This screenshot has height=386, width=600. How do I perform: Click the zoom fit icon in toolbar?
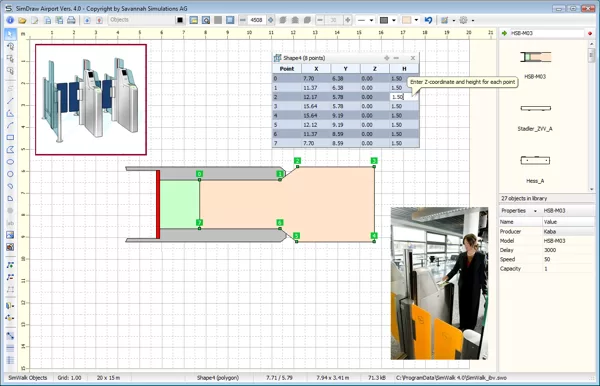[x=206, y=20]
